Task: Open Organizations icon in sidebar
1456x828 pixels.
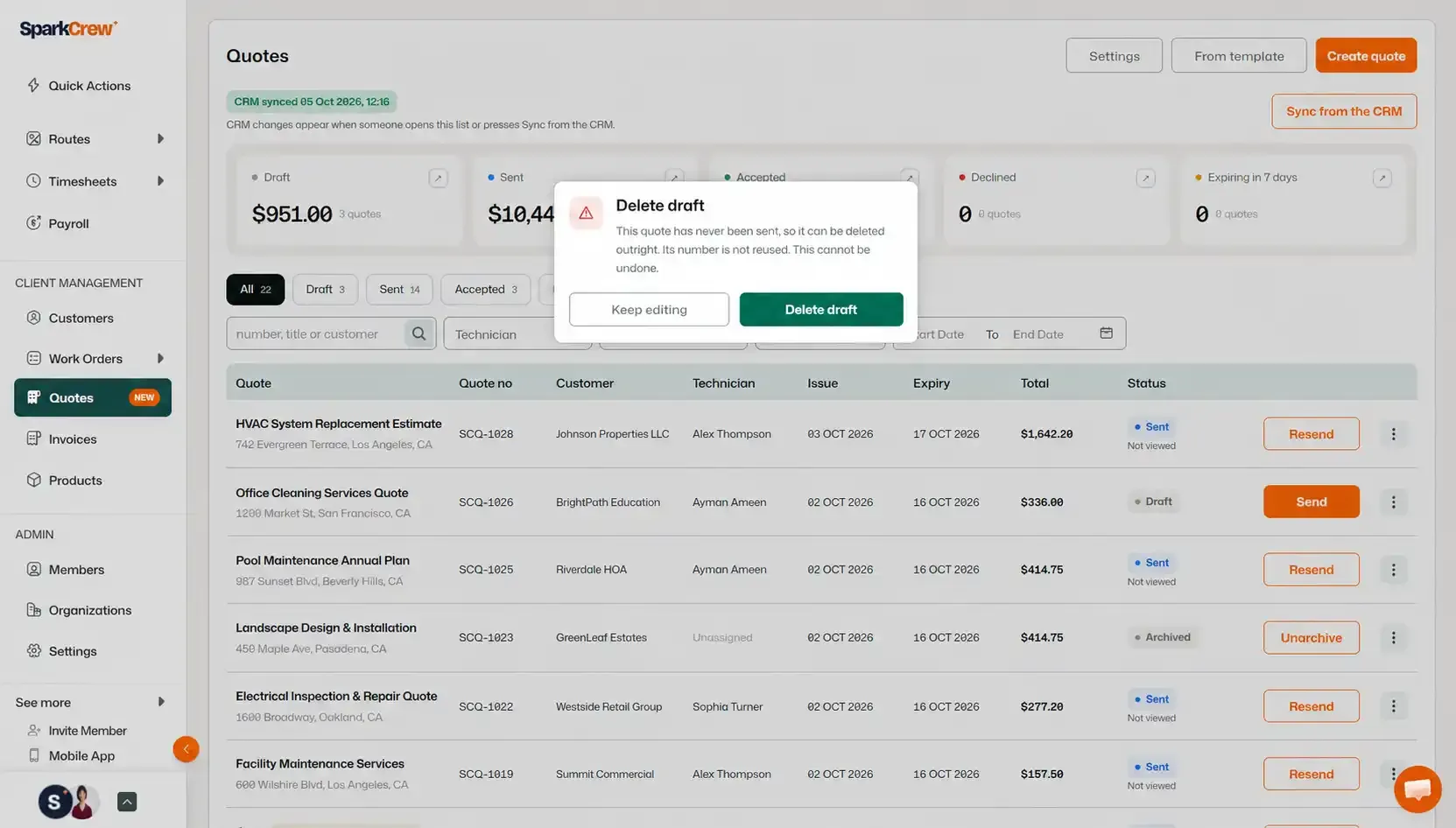Action: tap(33, 610)
